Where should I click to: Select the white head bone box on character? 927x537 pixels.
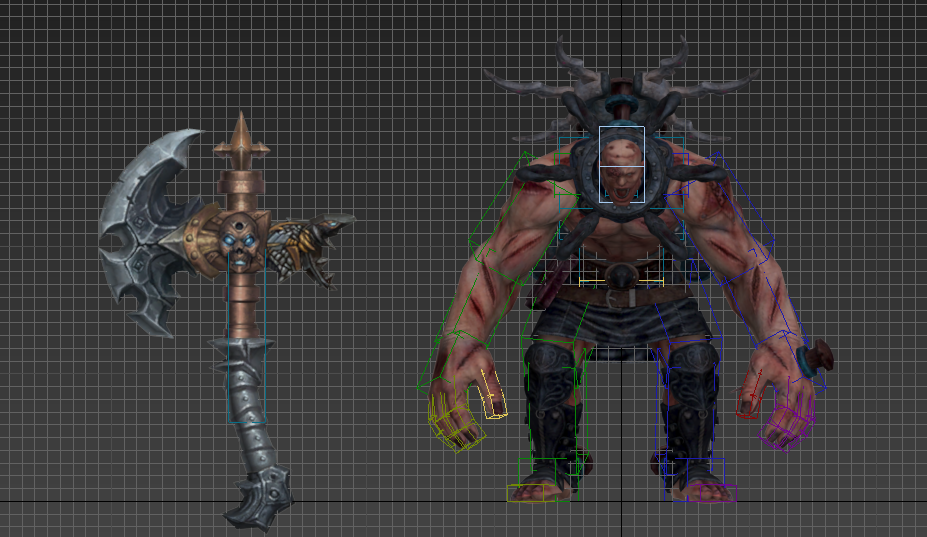click(621, 164)
